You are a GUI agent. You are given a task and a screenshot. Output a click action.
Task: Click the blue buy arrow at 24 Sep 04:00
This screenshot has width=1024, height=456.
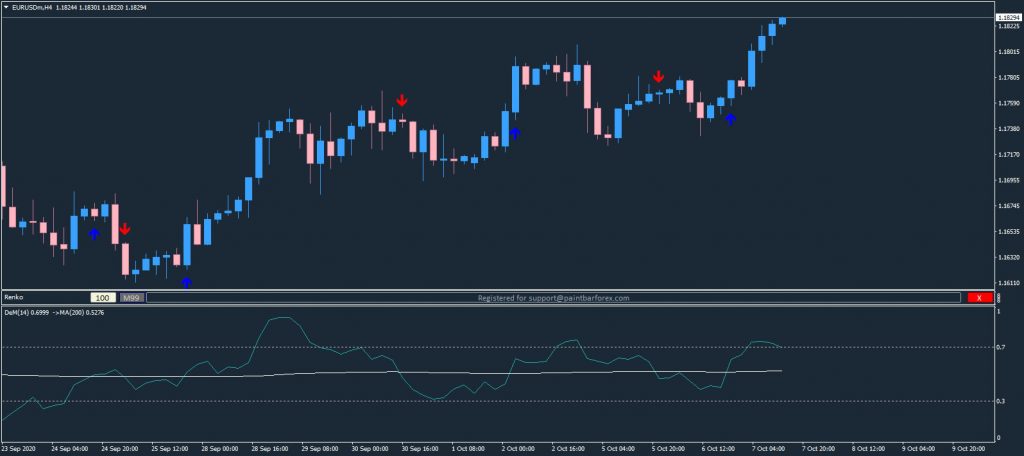coord(94,233)
